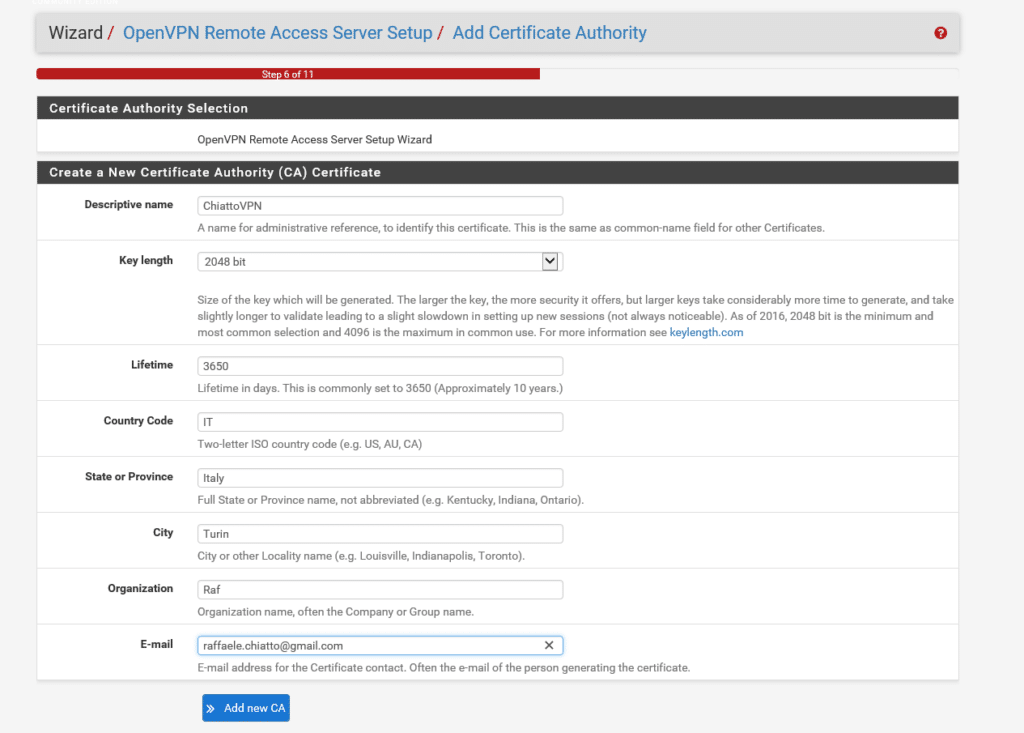
Task: Click the Two-letter ISO country code hint
Action: (x=310, y=444)
